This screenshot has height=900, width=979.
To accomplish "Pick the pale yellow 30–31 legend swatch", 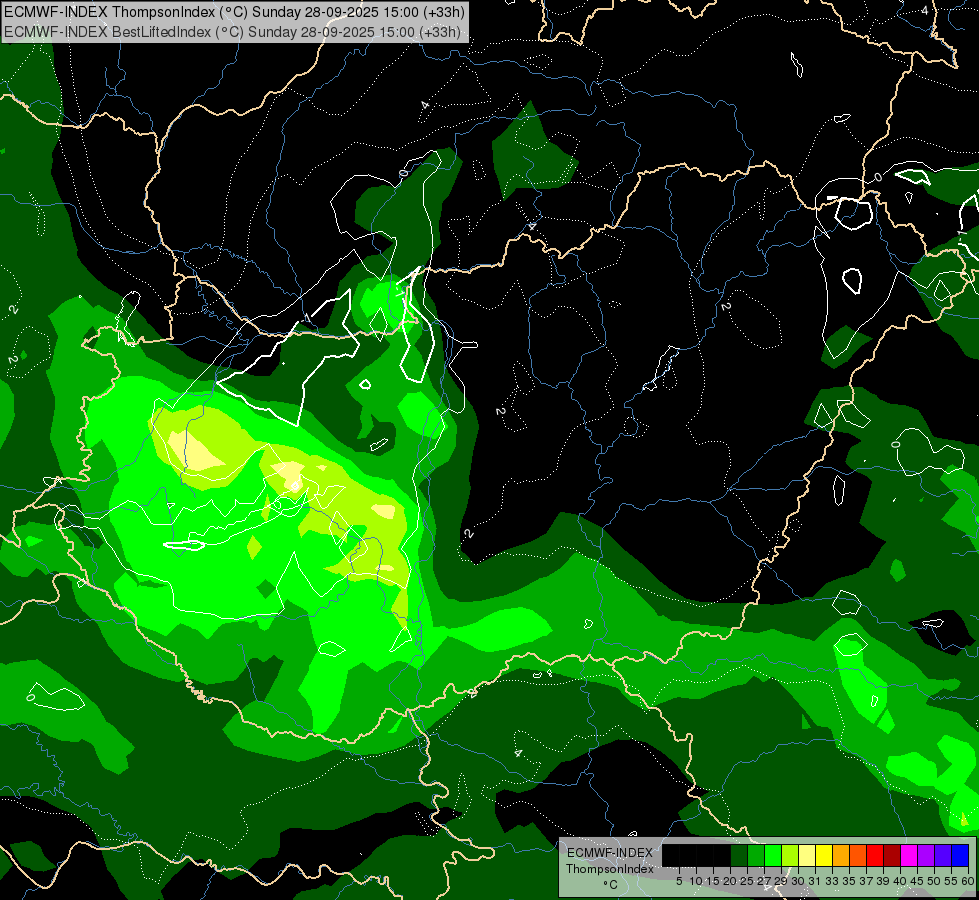I will (807, 855).
